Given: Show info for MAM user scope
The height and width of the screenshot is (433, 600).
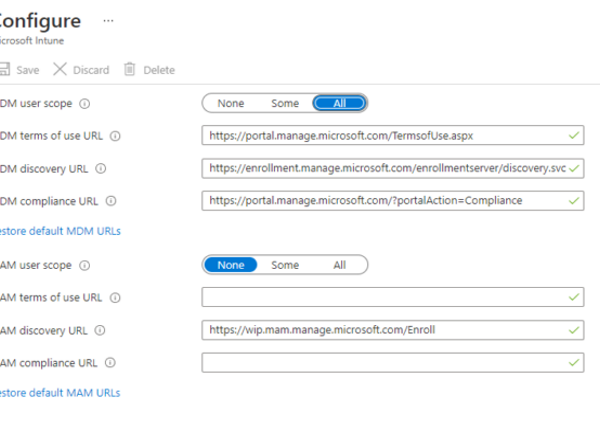Looking at the screenshot, I should pos(85,265).
